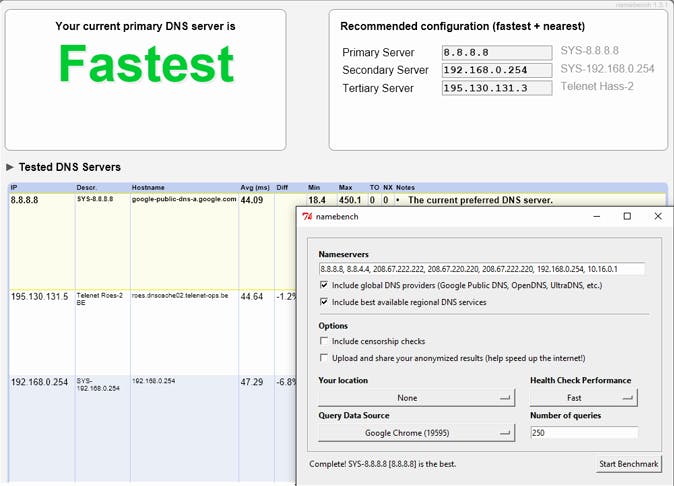Maximize the namebench window
The height and width of the screenshot is (486, 674).
(x=627, y=216)
